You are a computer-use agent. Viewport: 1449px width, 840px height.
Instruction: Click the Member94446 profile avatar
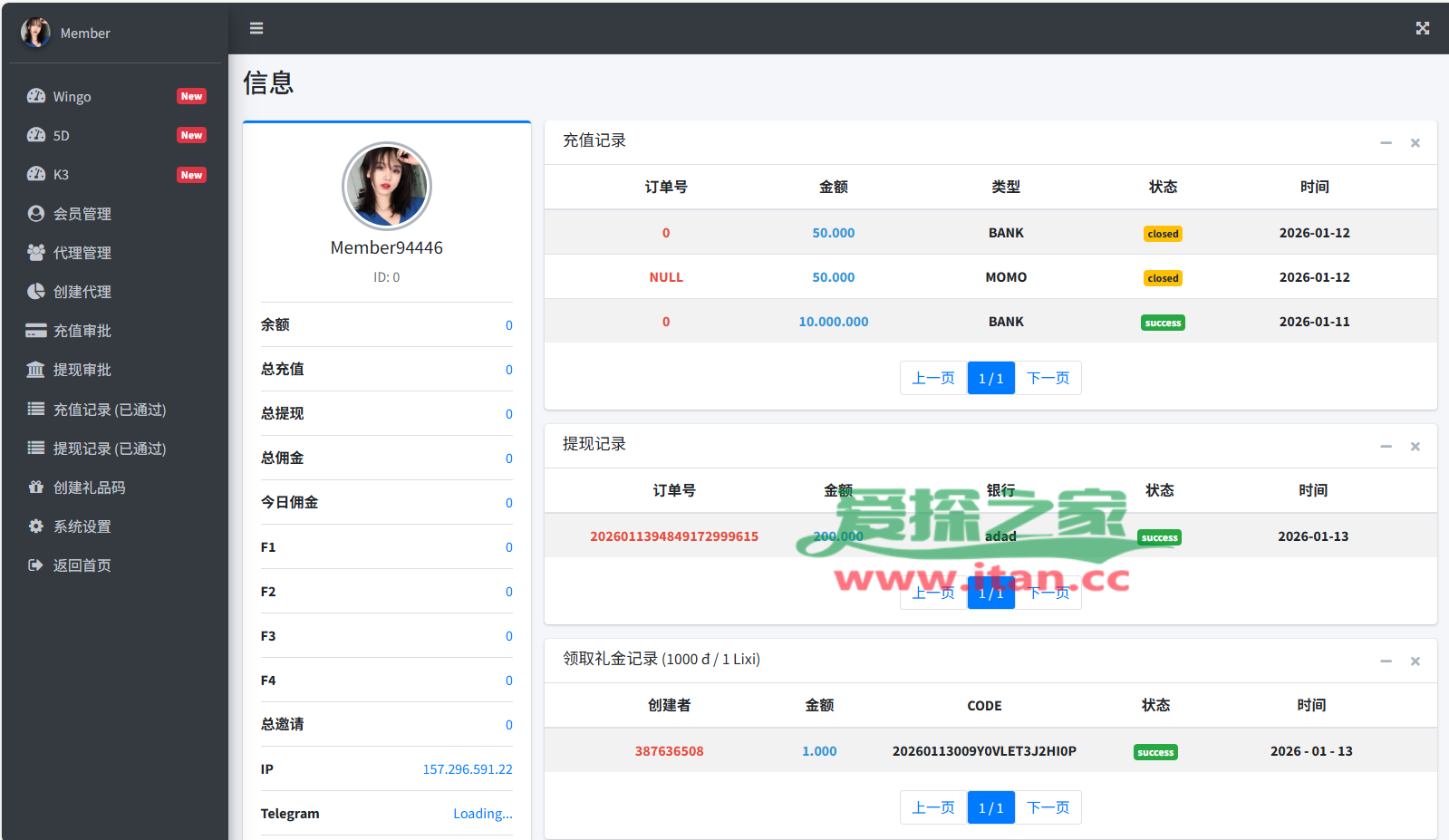coord(387,187)
